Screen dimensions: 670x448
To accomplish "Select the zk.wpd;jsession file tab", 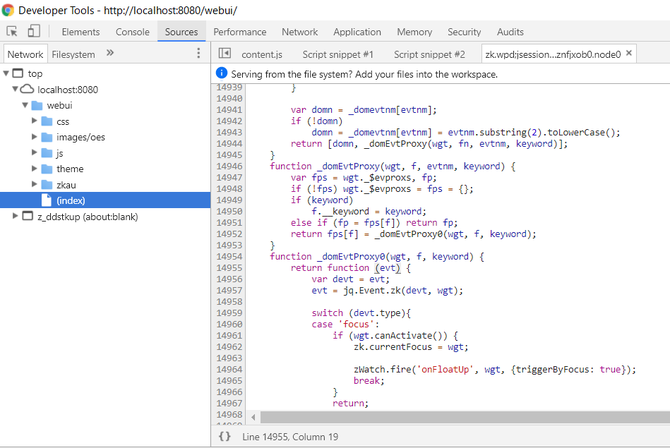I will pyautogui.click(x=553, y=55).
